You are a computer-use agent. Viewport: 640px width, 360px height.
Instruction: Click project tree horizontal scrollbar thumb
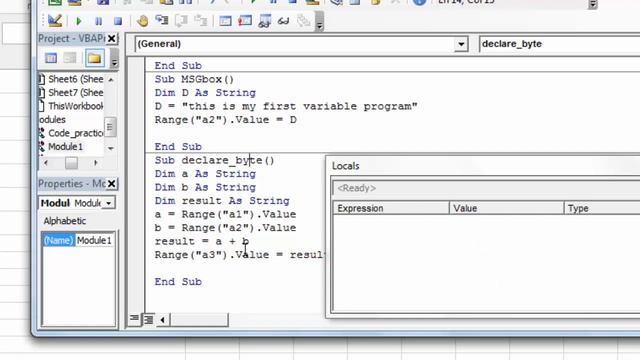pyautogui.click(x=71, y=163)
